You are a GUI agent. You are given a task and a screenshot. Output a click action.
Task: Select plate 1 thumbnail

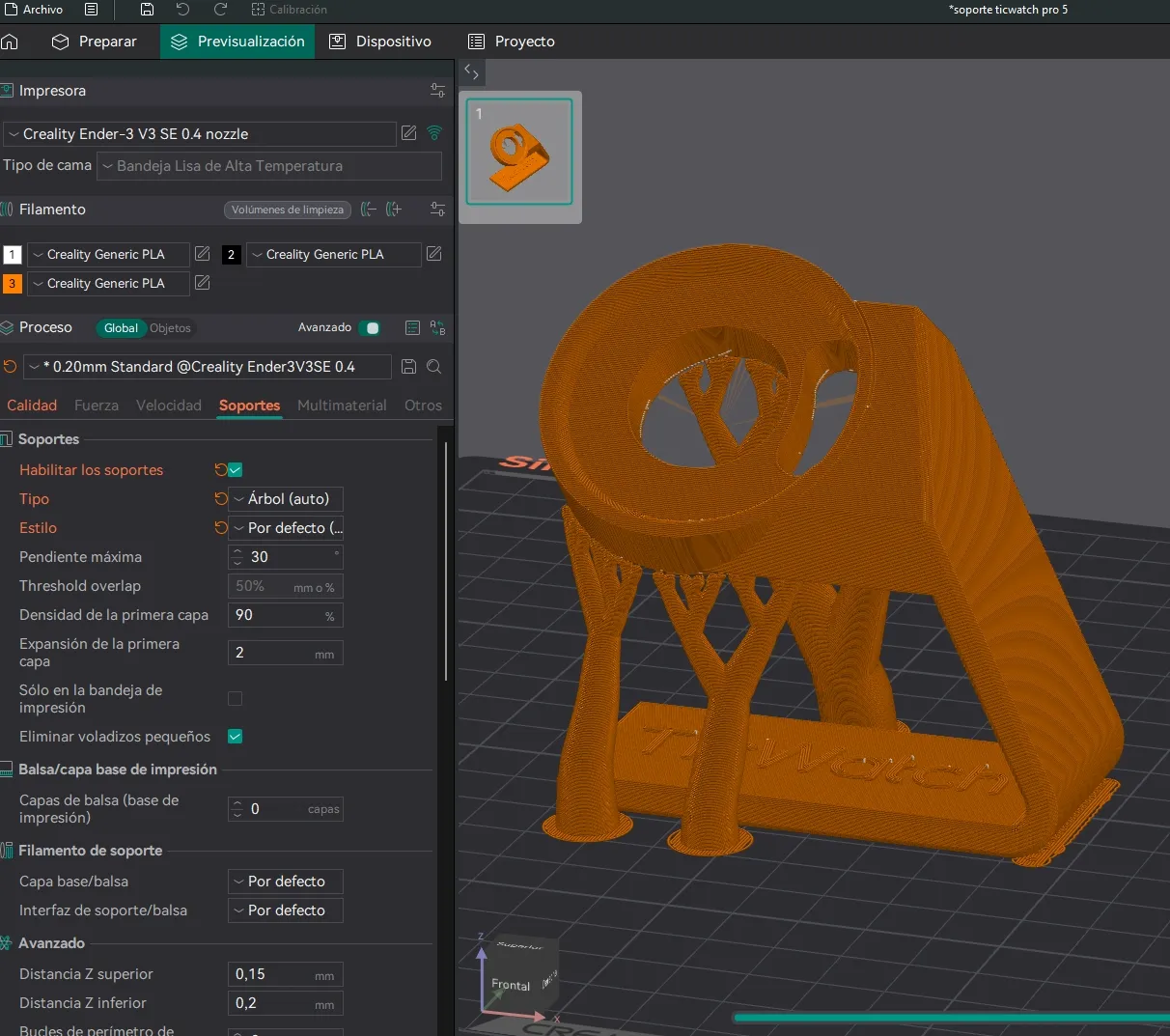coord(519,152)
